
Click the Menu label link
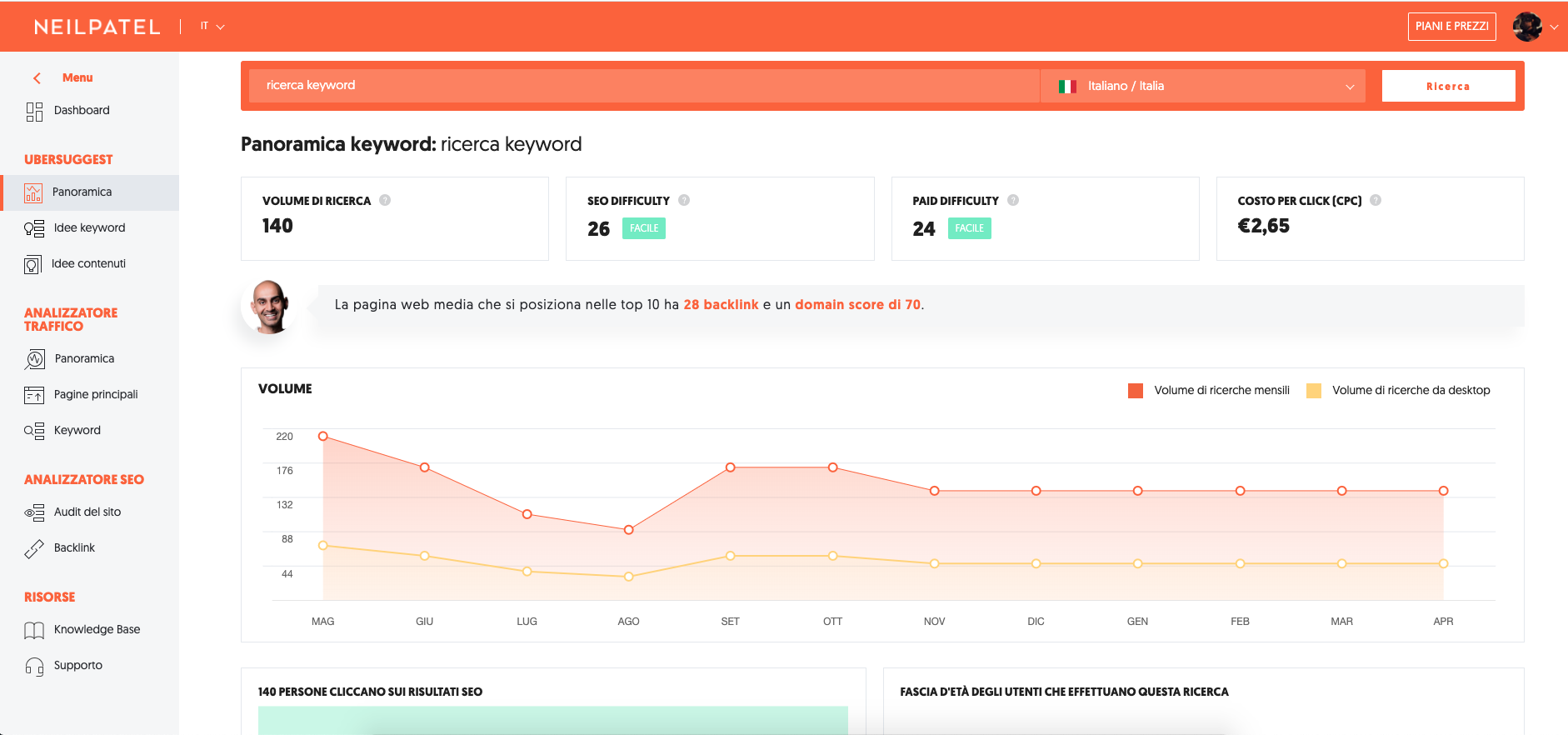click(77, 77)
